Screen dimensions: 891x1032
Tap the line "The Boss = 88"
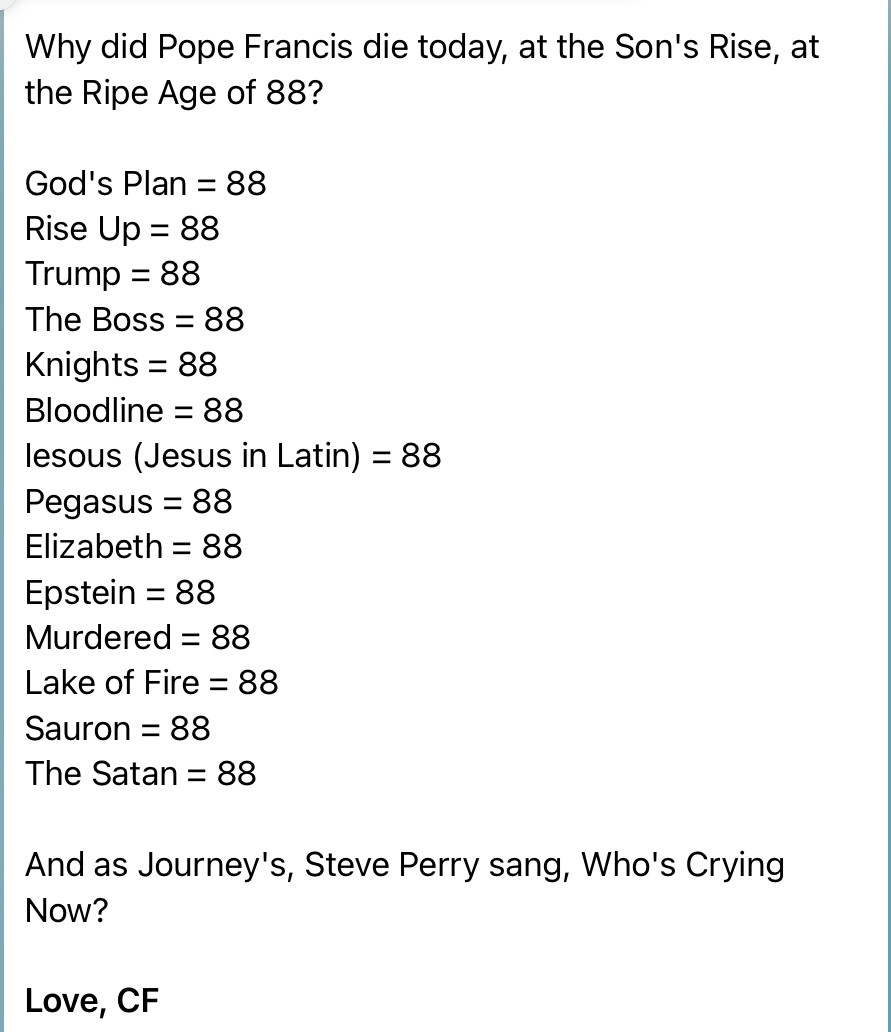tap(135, 320)
